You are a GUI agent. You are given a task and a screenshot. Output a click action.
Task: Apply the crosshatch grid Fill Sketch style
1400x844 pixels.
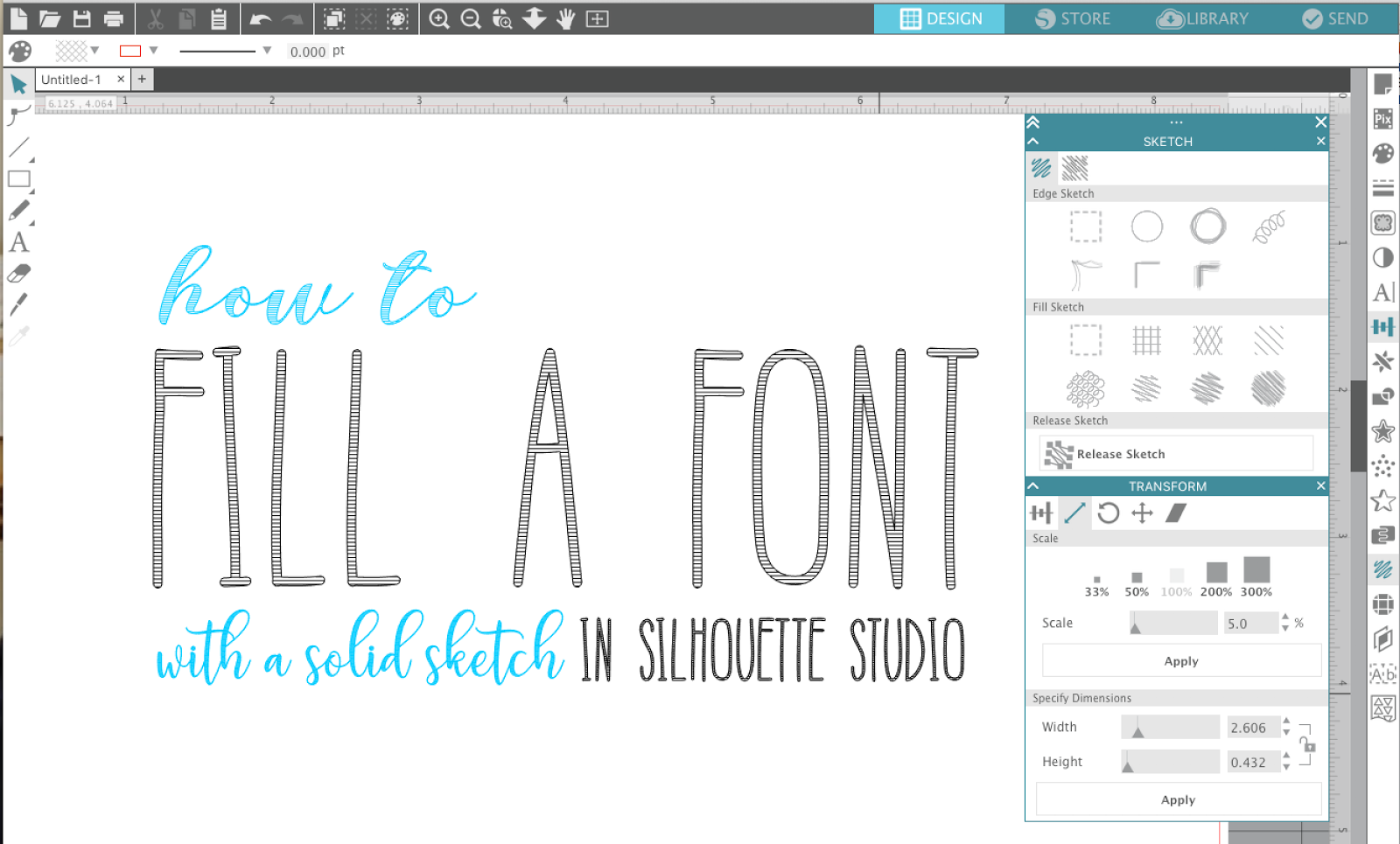1146,340
